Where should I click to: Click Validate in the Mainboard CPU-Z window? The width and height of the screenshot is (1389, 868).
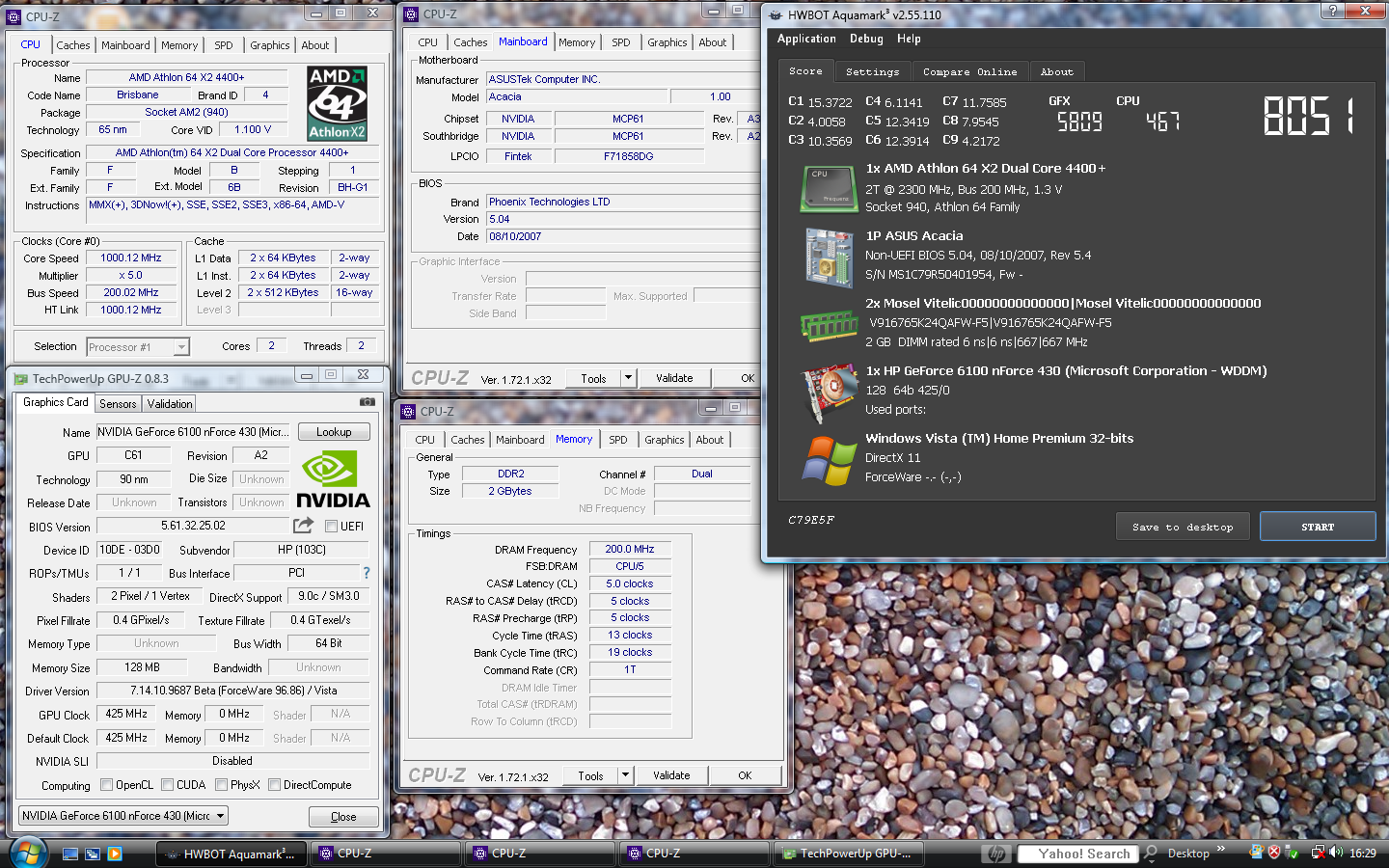[x=674, y=378]
